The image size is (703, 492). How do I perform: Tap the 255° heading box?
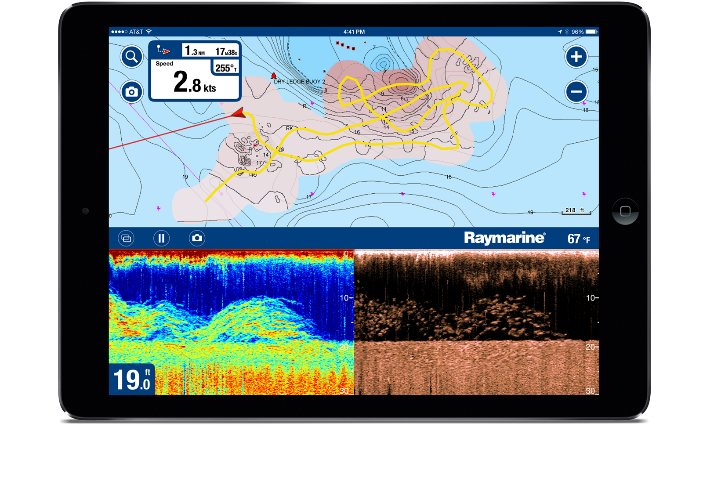pos(225,68)
